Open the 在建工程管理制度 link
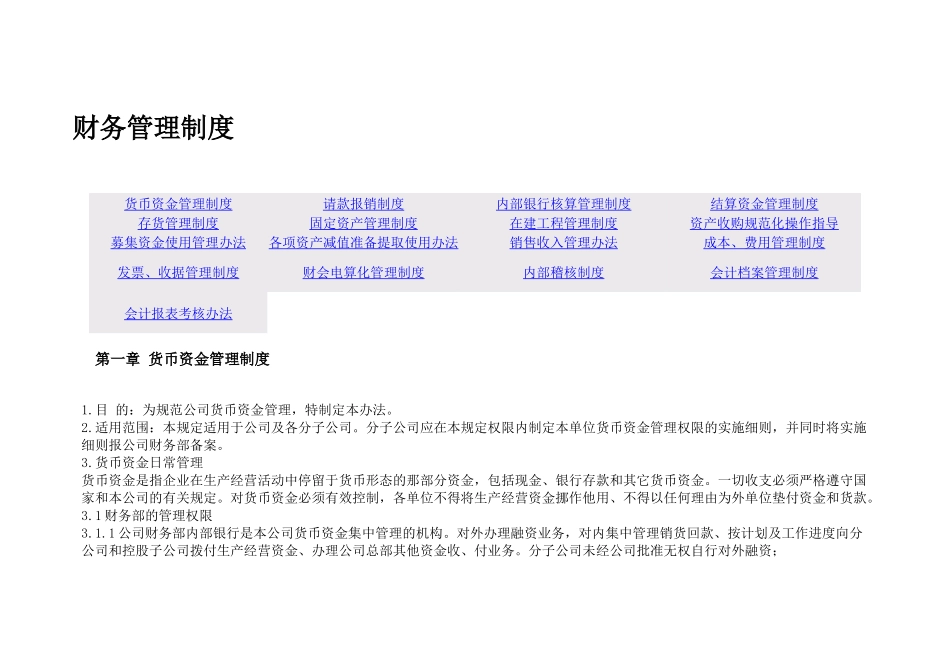The height and width of the screenshot is (672, 950). tap(563, 224)
